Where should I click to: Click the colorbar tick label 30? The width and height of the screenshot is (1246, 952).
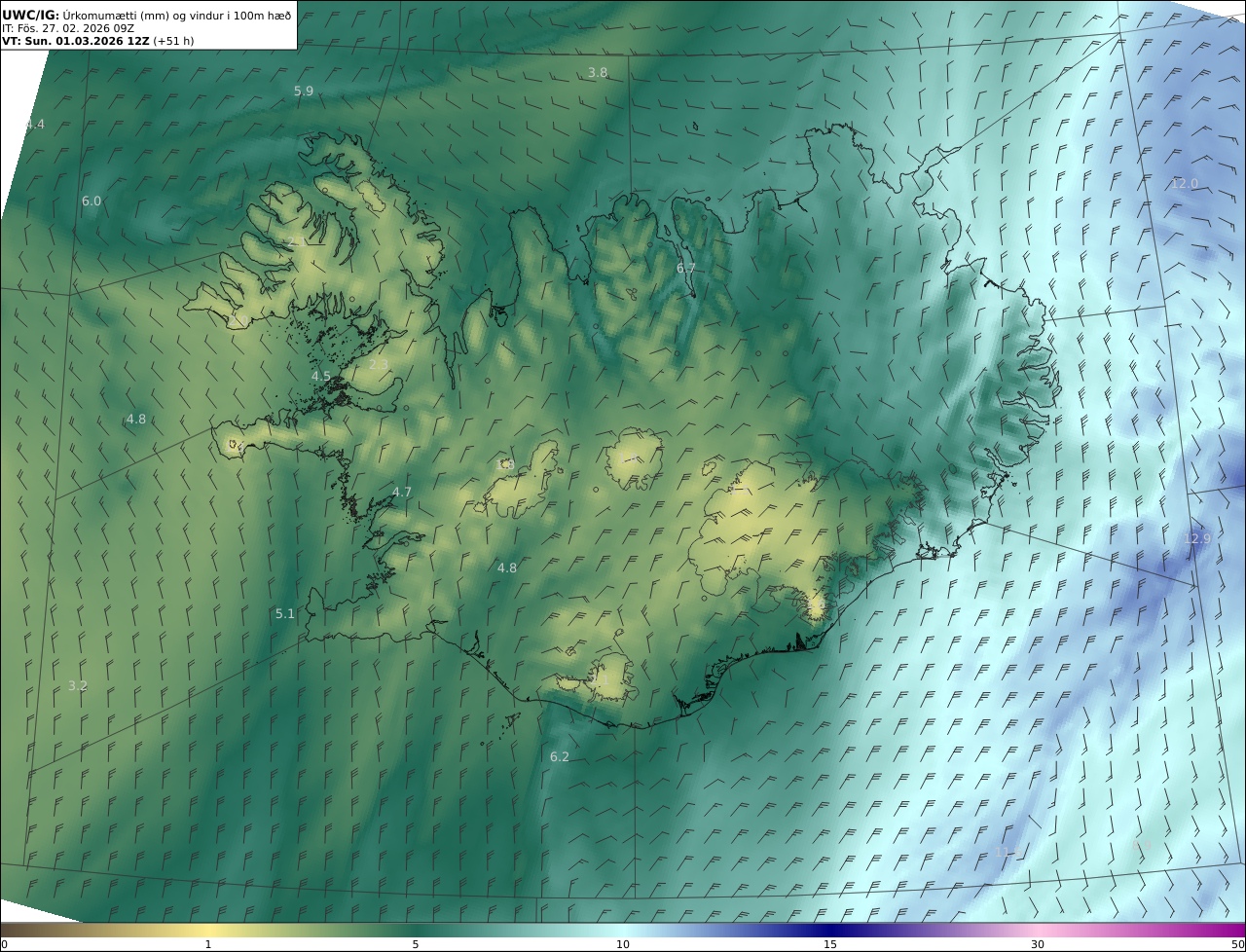coord(1038,944)
